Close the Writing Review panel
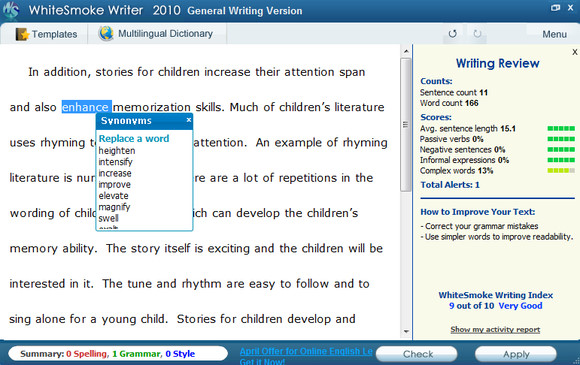 click(x=574, y=52)
